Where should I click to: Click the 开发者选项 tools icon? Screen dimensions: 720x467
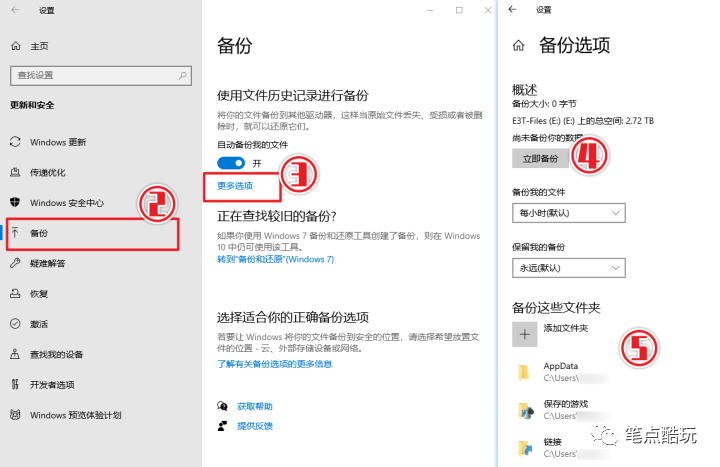[x=15, y=384]
